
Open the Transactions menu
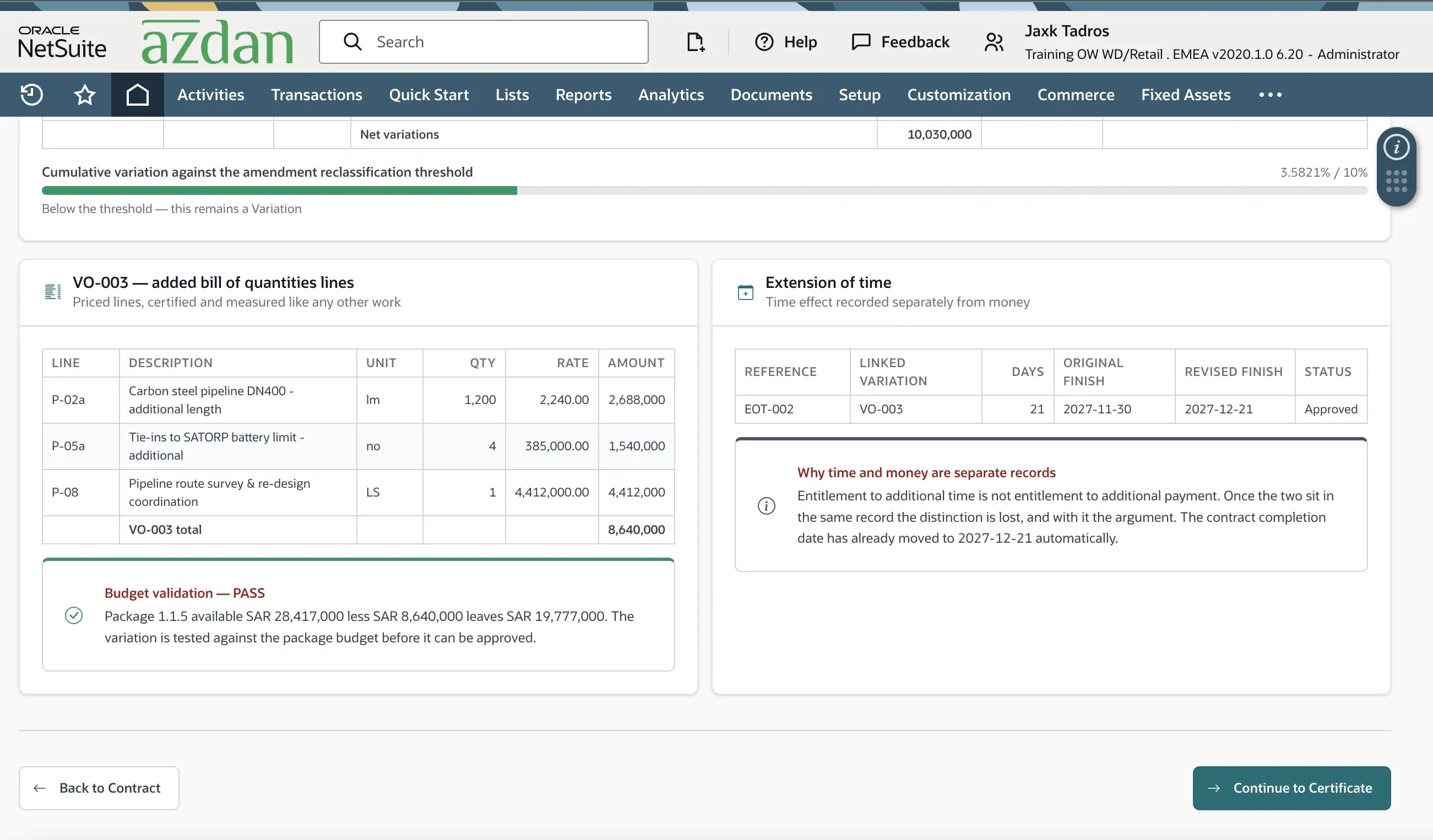point(316,94)
